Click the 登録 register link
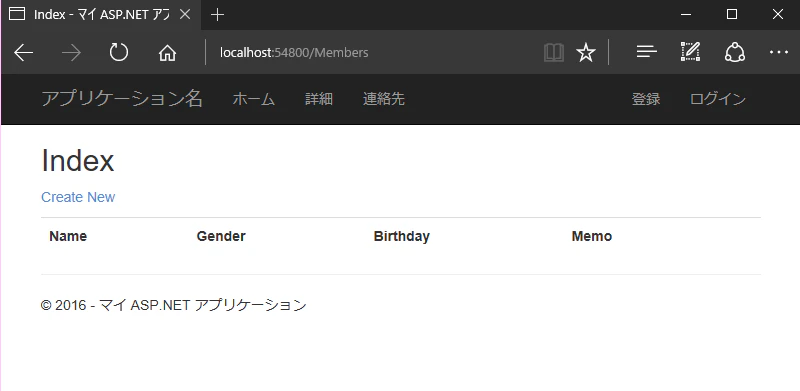Screen dimensions: 800x391 pyautogui.click(x=646, y=99)
